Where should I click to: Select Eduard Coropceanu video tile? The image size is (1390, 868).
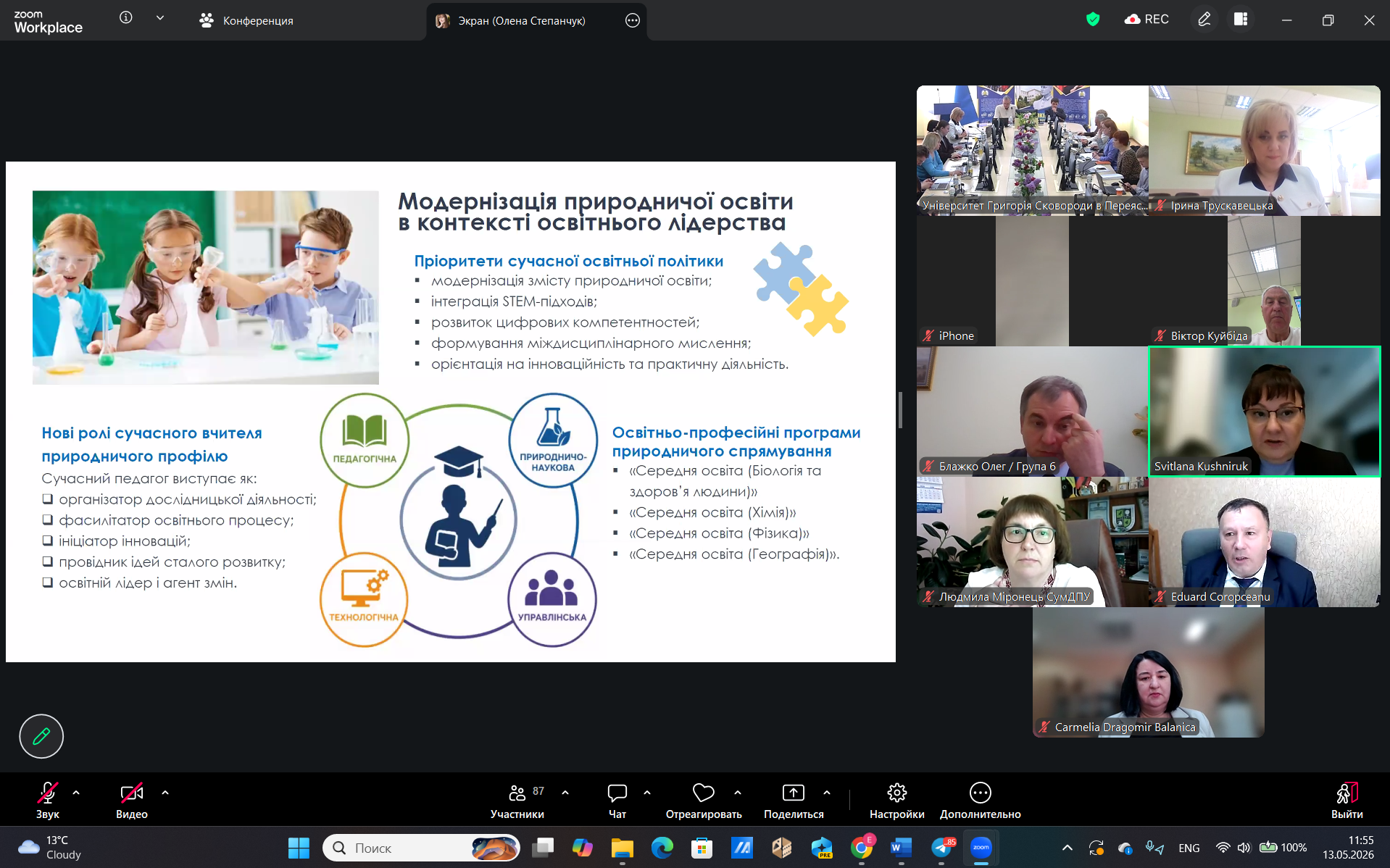pos(1265,542)
